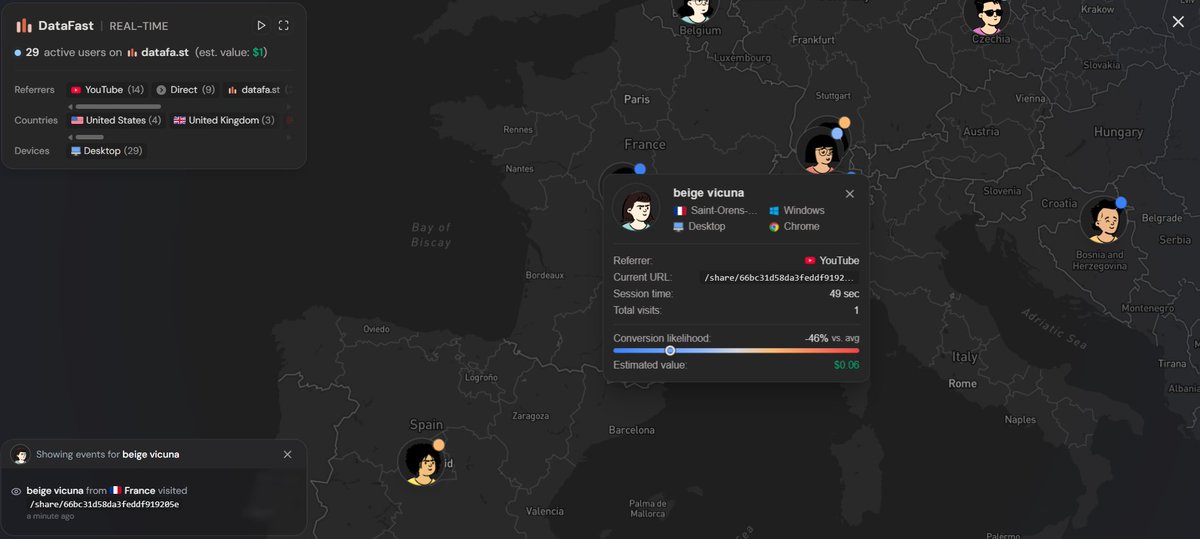The image size is (1200, 539).
Task: Click the desktop monitor icon in devices row
Action: 75,151
